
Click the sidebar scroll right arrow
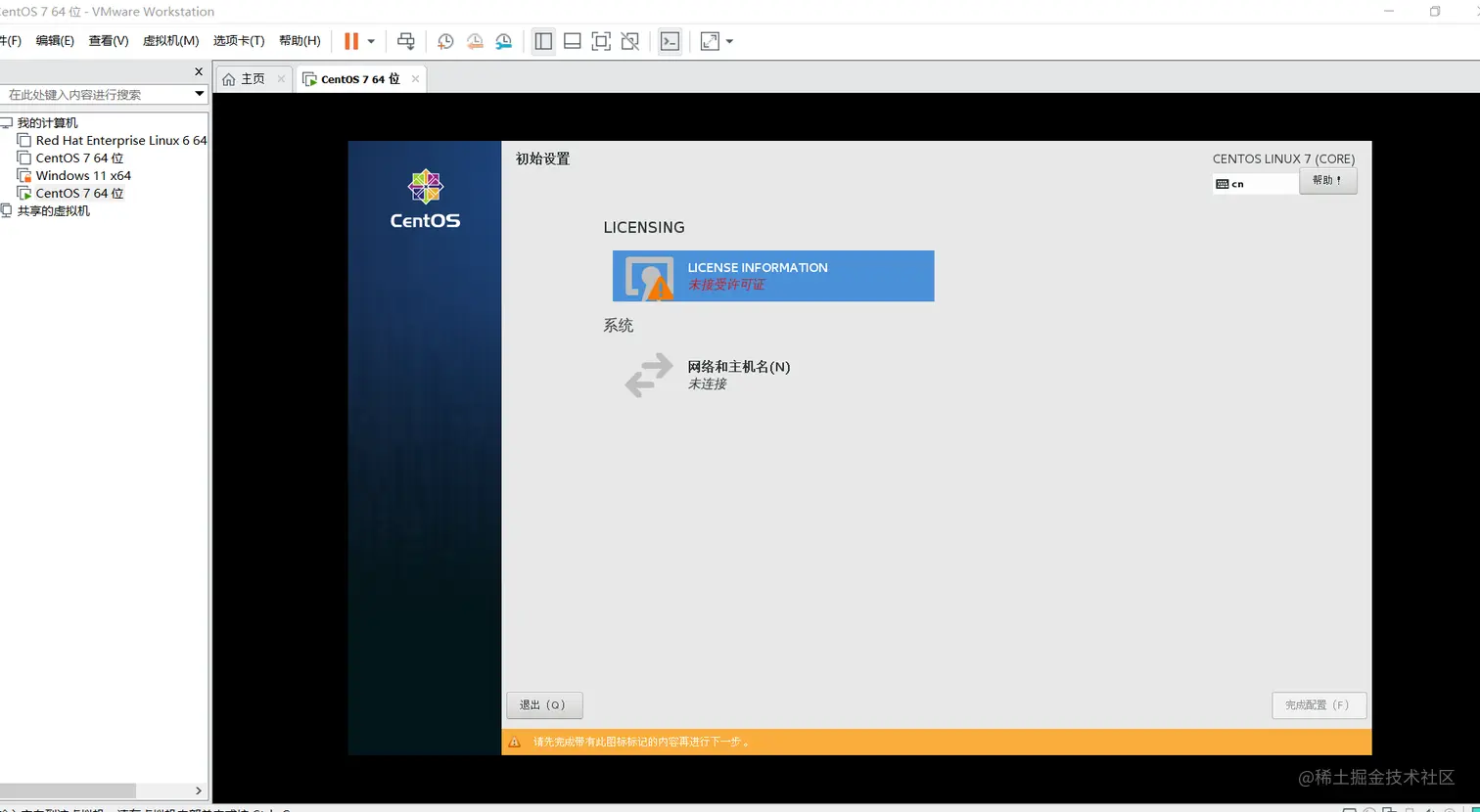pyautogui.click(x=199, y=790)
